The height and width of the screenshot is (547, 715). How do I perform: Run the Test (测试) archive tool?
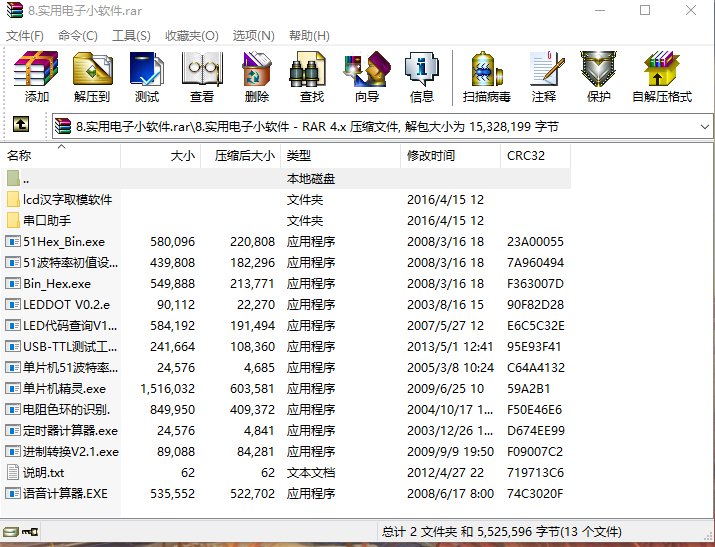147,69
